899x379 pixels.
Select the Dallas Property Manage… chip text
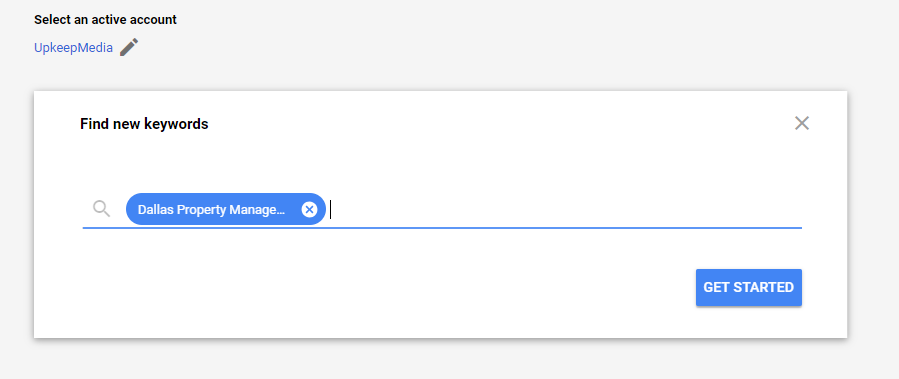click(x=212, y=209)
